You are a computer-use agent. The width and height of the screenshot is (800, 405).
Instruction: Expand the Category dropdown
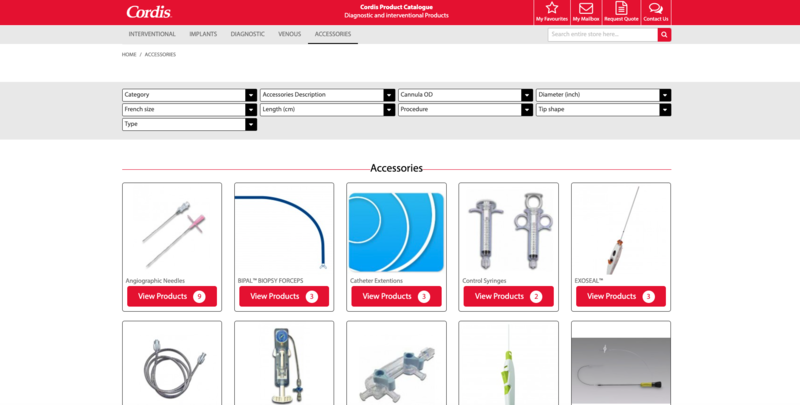(189, 95)
